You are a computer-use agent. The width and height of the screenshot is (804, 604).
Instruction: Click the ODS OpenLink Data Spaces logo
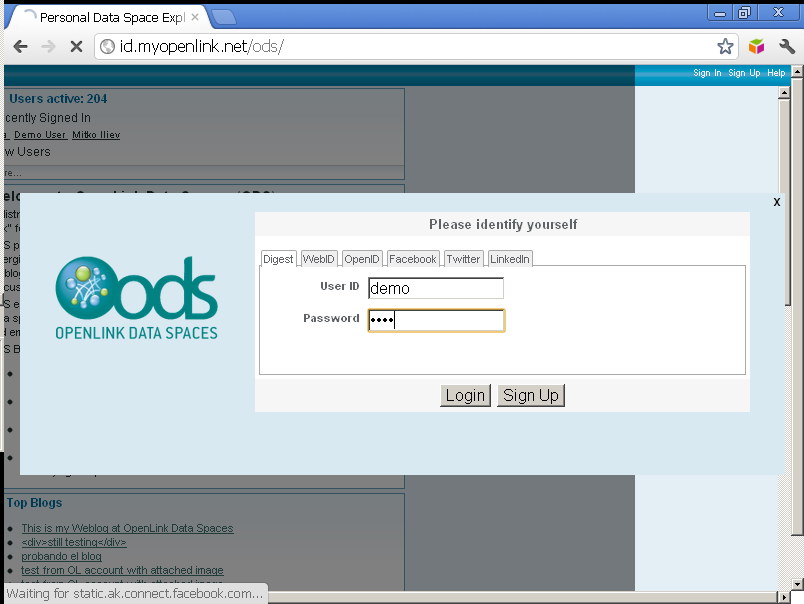(x=136, y=299)
